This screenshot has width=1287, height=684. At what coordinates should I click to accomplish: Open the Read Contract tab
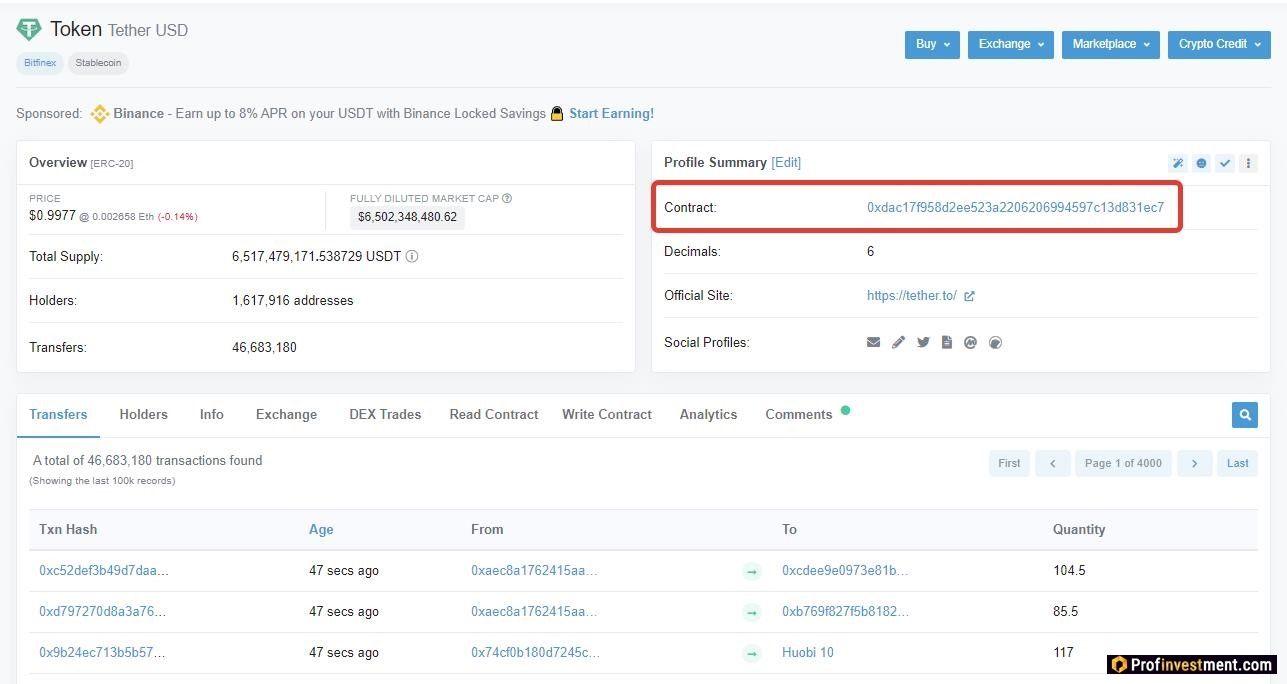(494, 414)
